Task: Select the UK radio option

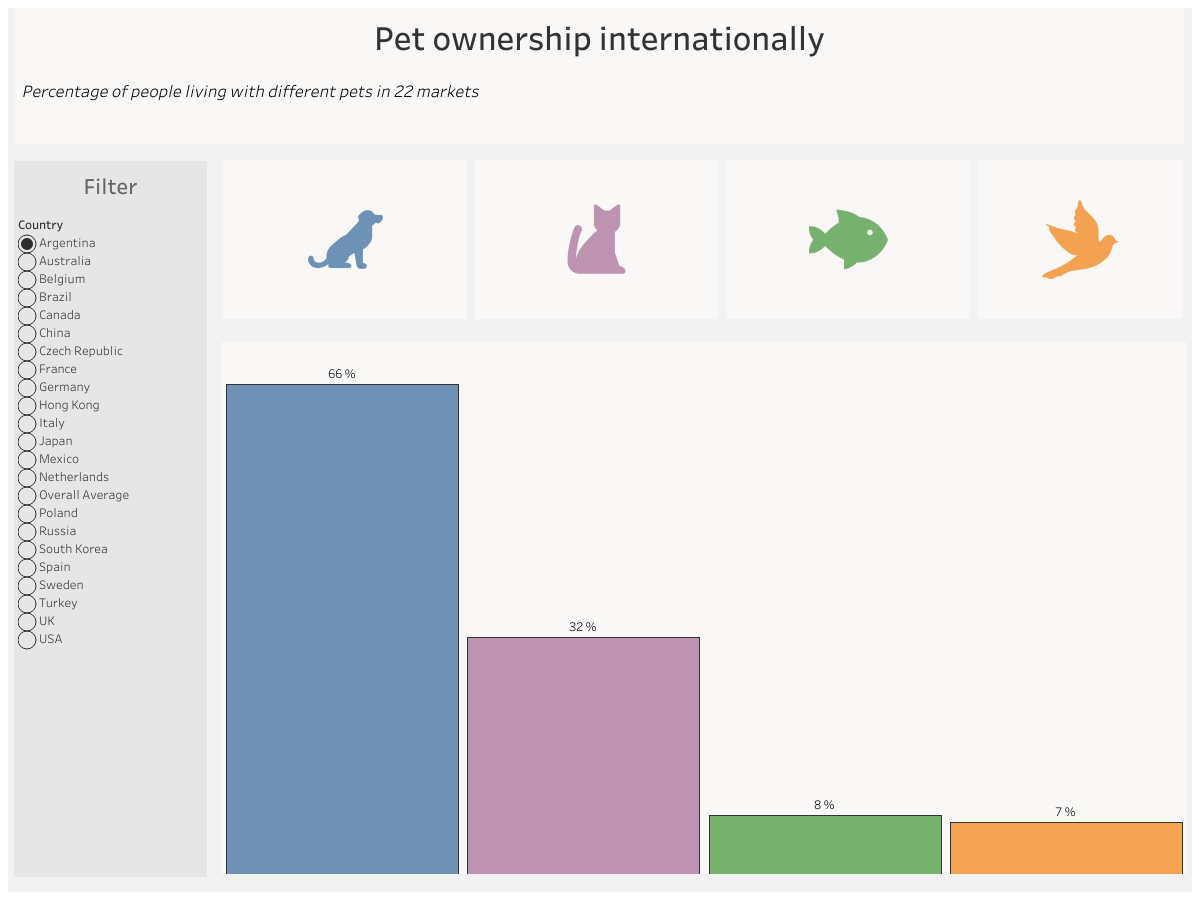Action: (x=27, y=621)
